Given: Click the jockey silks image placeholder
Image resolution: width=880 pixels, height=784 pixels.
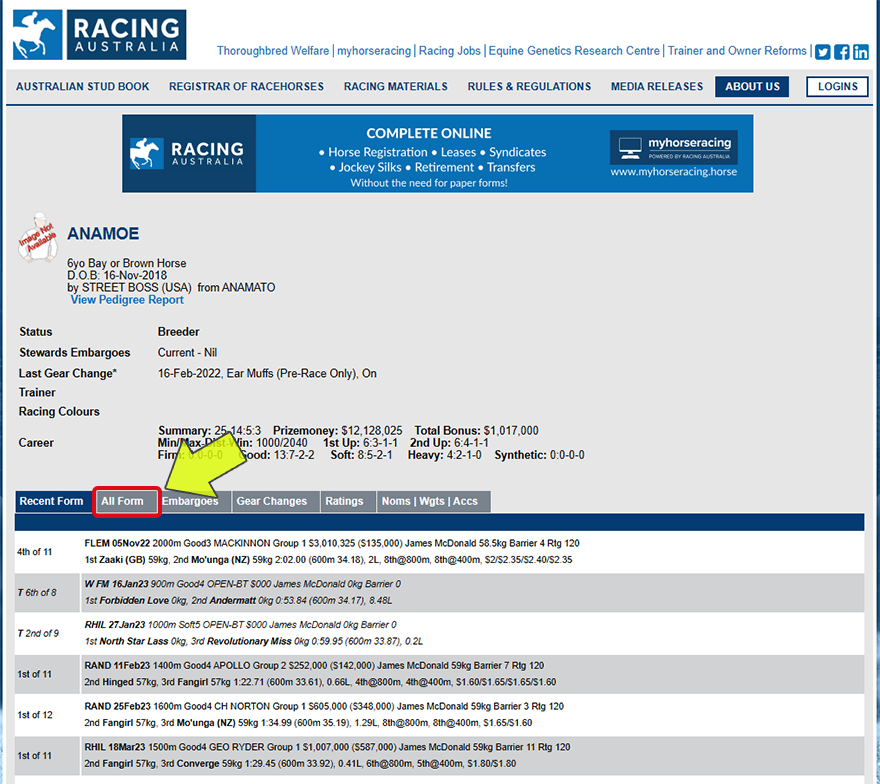Looking at the screenshot, I should point(38,237).
